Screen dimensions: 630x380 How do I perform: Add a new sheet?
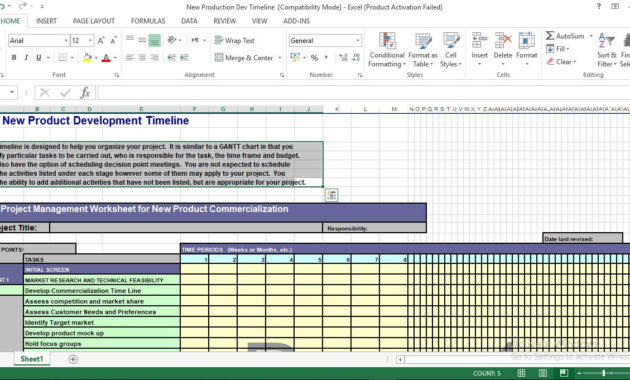pos(73,359)
